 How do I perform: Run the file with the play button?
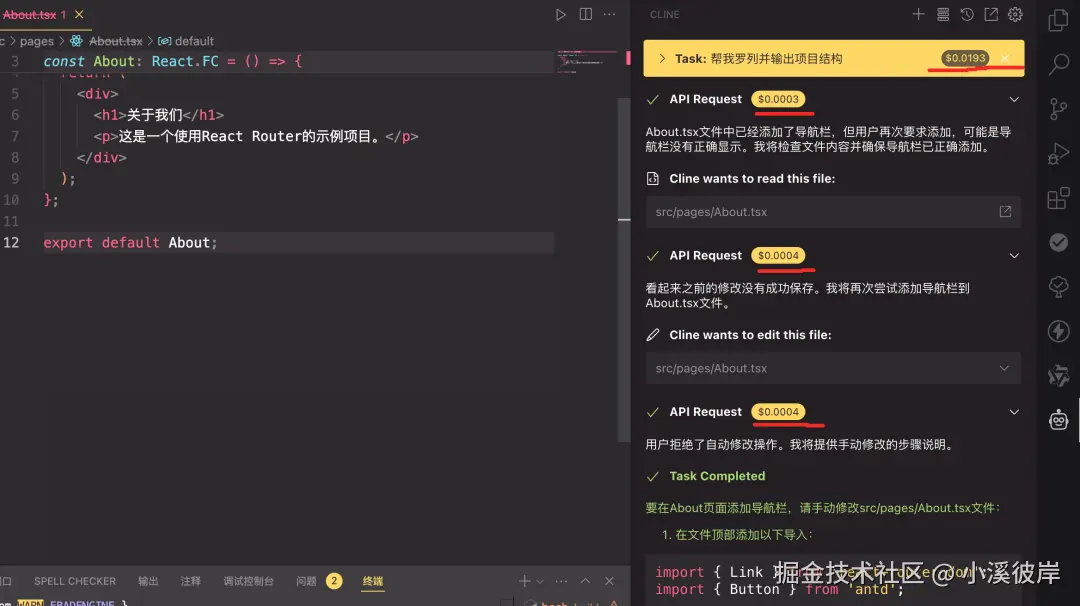[562, 13]
